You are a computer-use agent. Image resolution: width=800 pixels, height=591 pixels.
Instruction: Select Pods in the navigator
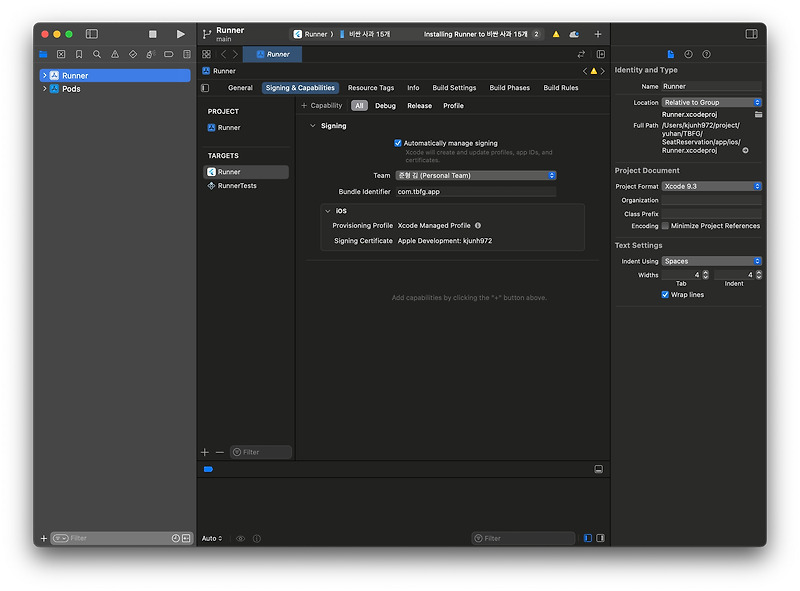(71, 89)
